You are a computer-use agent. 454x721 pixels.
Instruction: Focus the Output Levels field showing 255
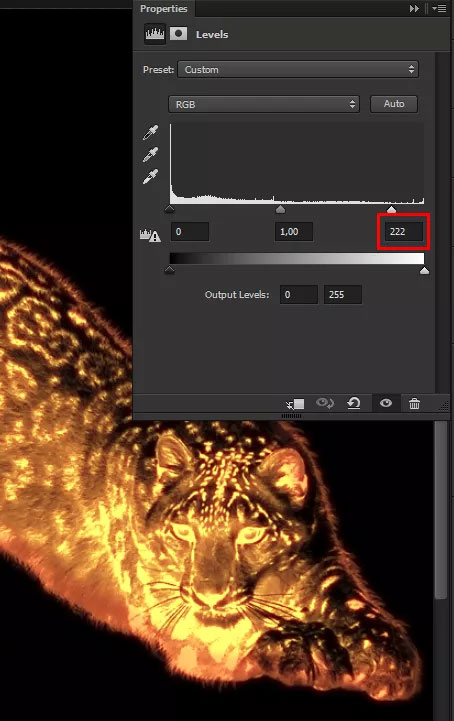(343, 295)
